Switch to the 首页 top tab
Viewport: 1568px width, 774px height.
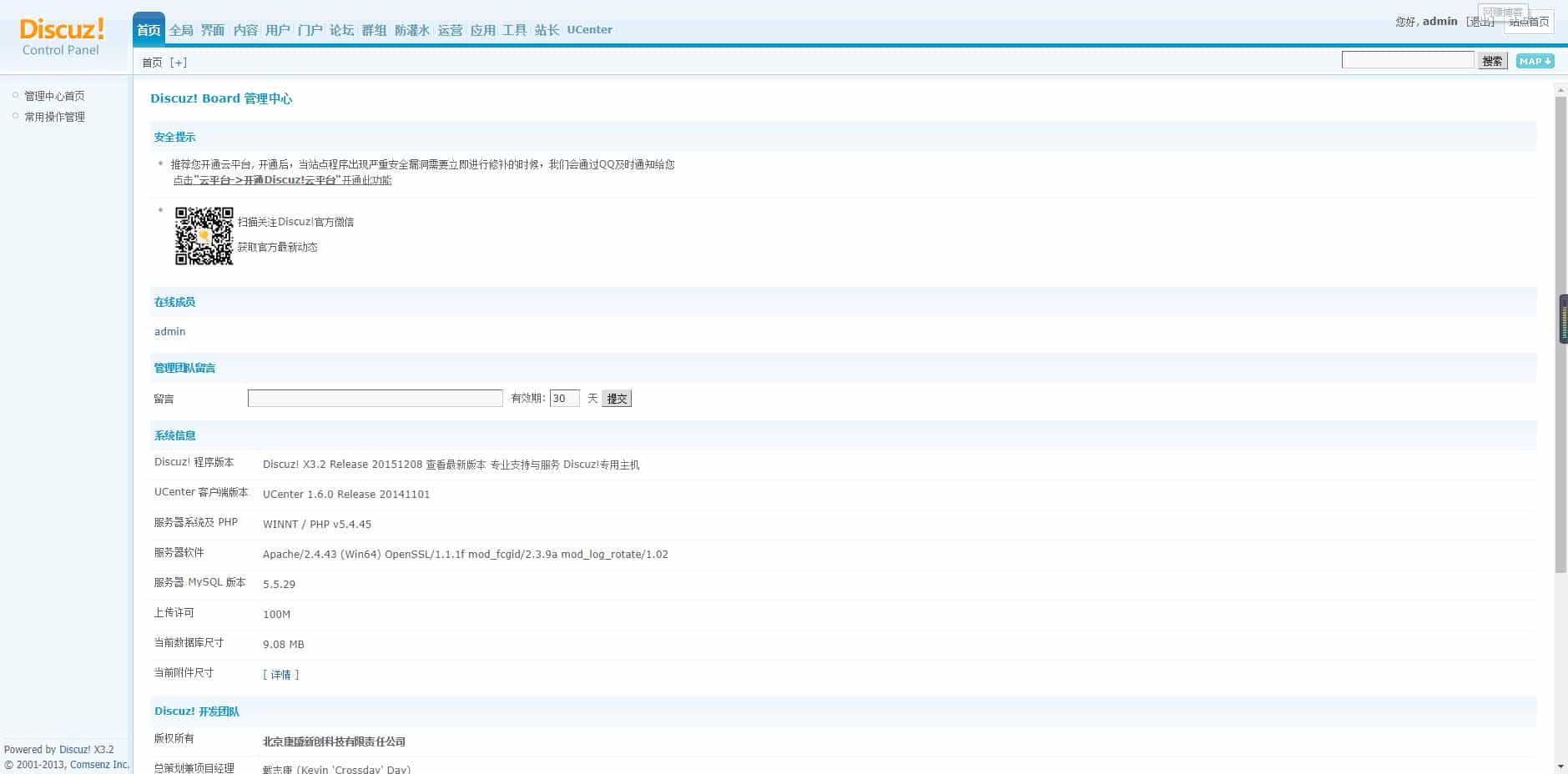149,29
